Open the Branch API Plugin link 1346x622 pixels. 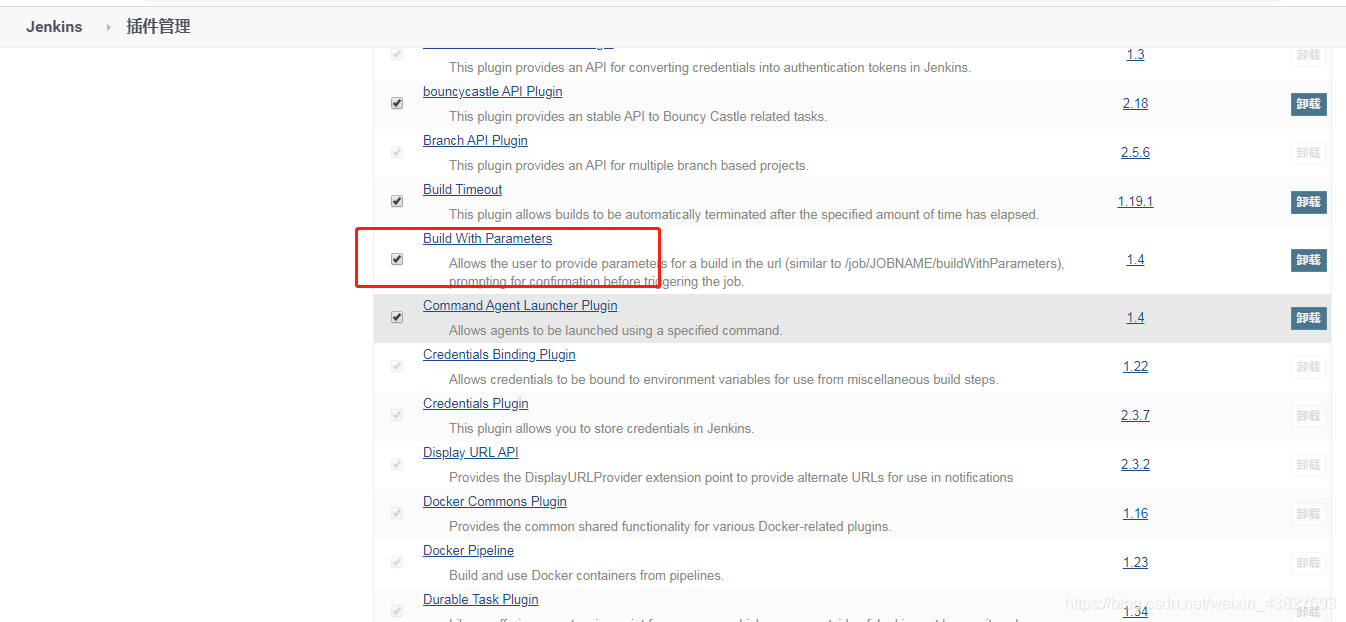475,140
